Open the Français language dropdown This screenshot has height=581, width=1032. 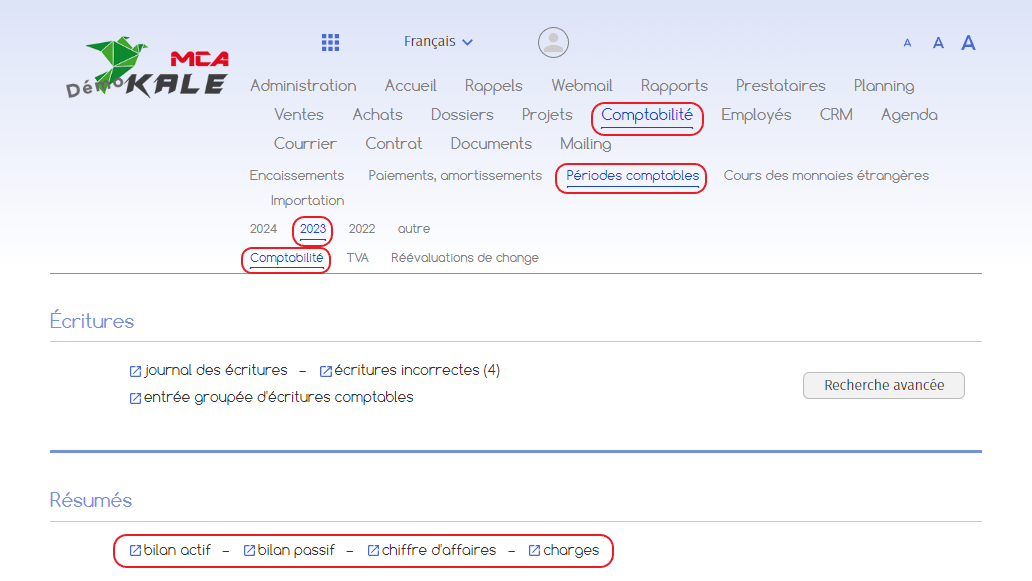438,42
